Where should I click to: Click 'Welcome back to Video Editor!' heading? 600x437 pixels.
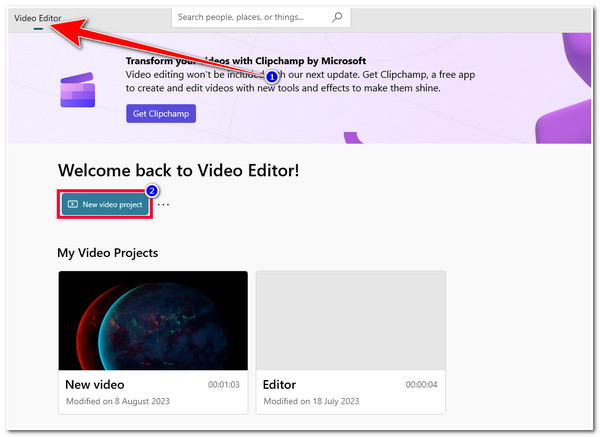(x=179, y=170)
